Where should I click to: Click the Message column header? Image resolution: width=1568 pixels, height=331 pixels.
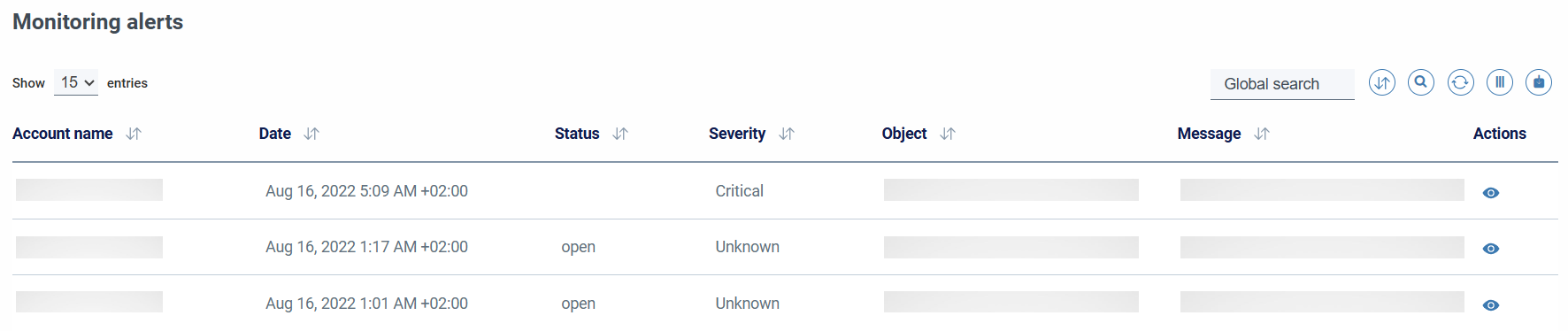[x=1209, y=134]
